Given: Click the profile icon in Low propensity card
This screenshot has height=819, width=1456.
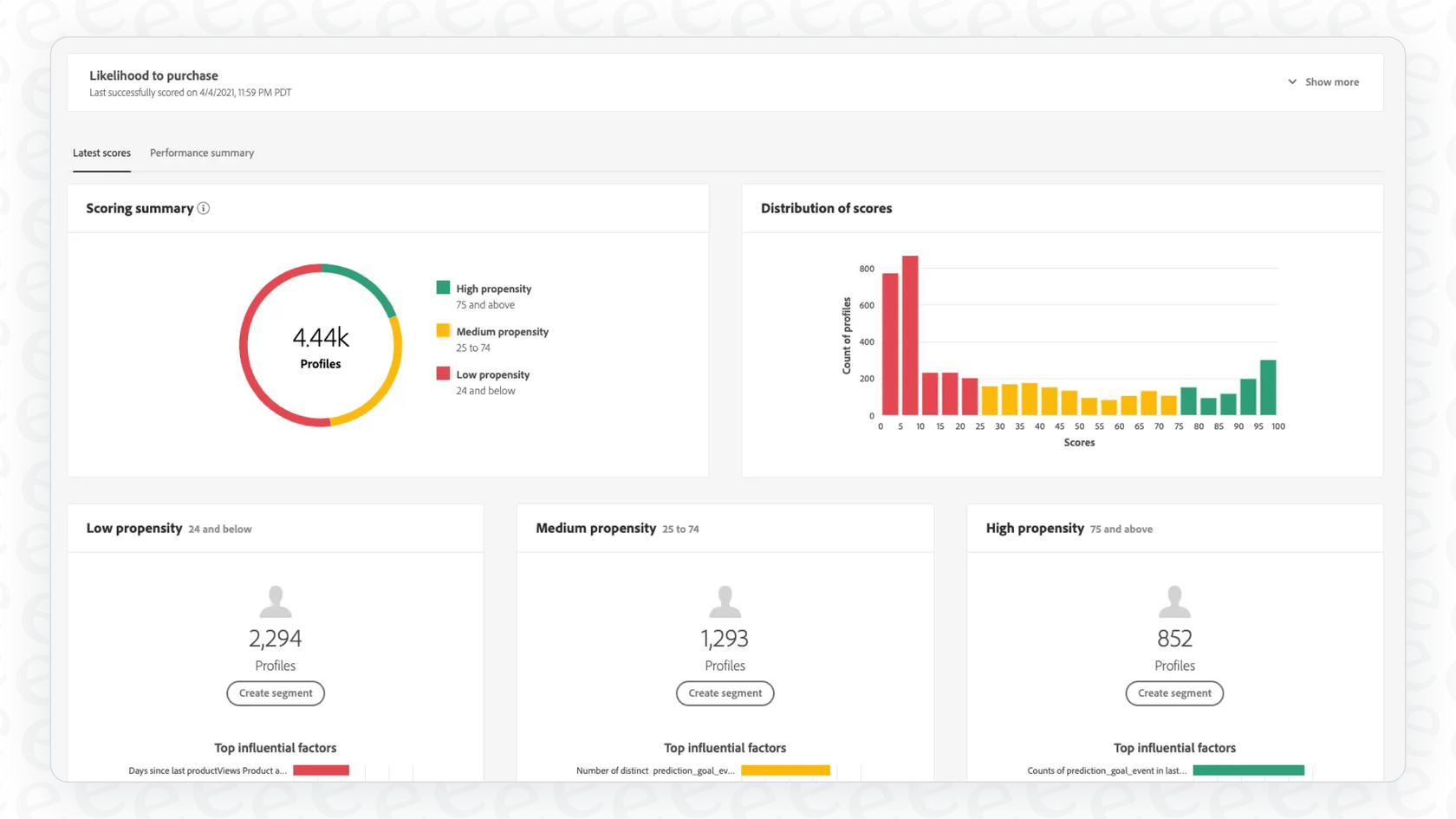Looking at the screenshot, I should [275, 600].
